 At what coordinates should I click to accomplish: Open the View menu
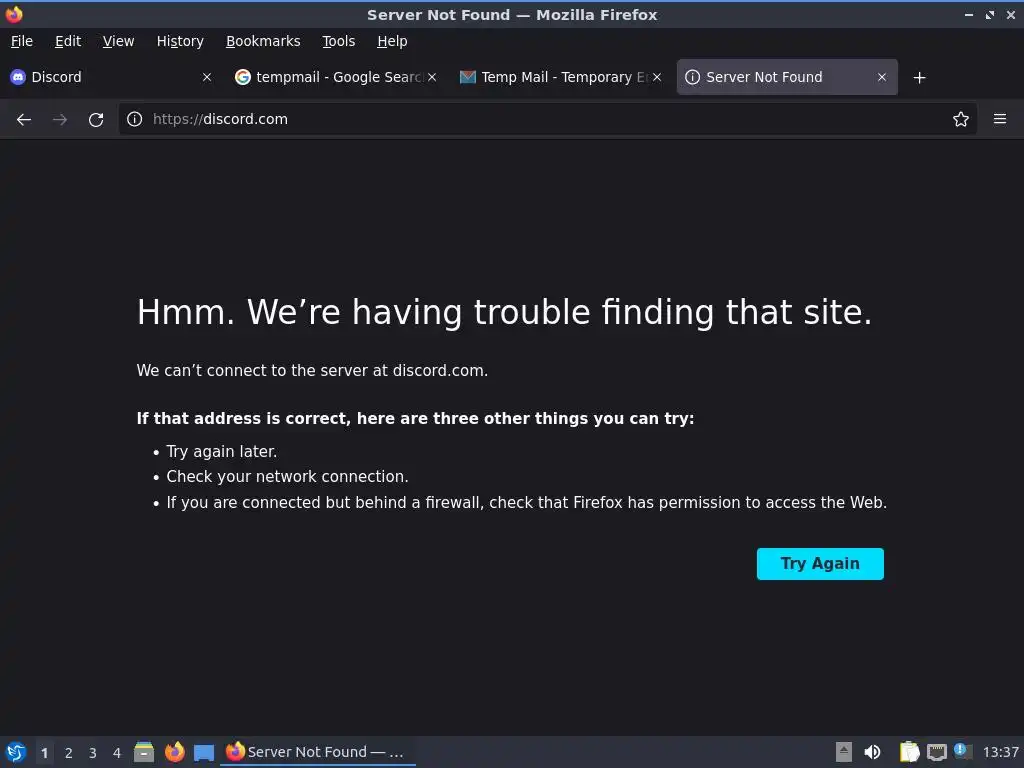pos(118,41)
